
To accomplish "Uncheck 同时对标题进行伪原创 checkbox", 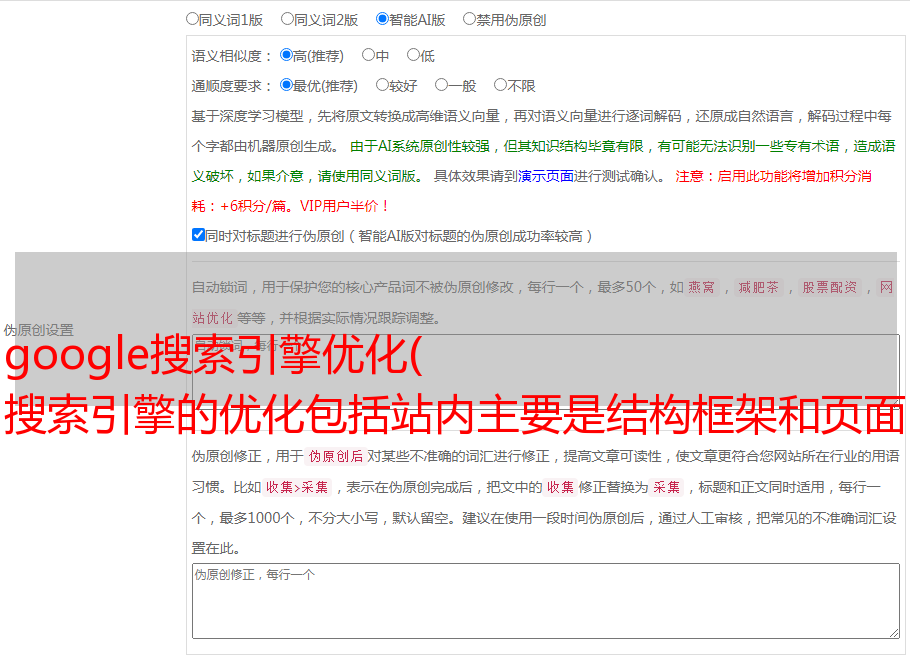I will tap(198, 235).
